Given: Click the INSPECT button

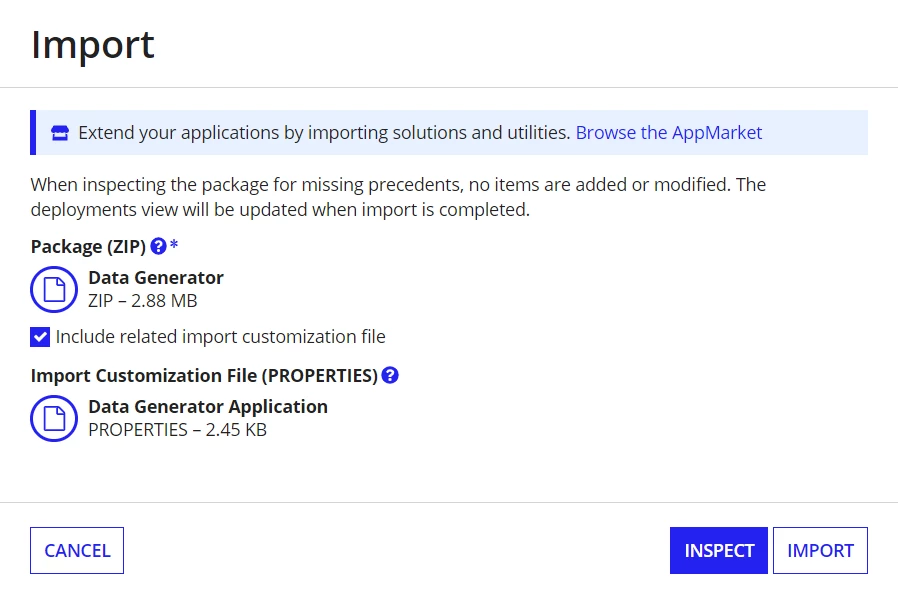Looking at the screenshot, I should click(719, 550).
